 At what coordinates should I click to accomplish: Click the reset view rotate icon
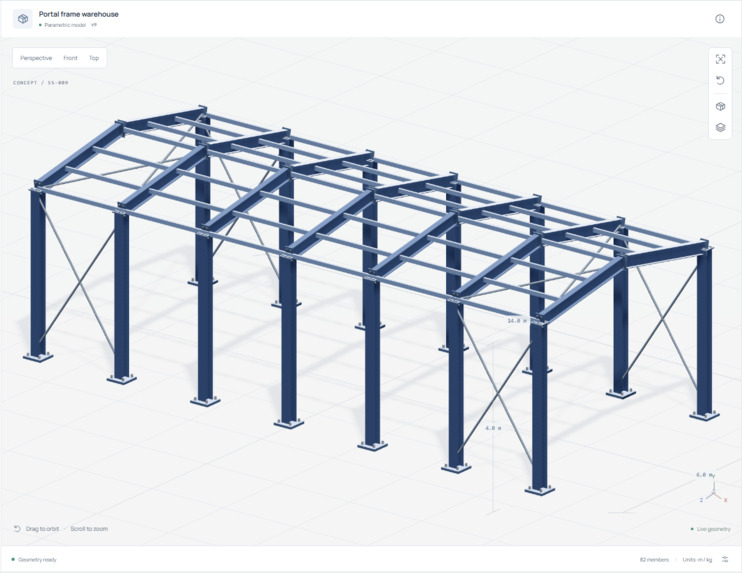coord(720,80)
